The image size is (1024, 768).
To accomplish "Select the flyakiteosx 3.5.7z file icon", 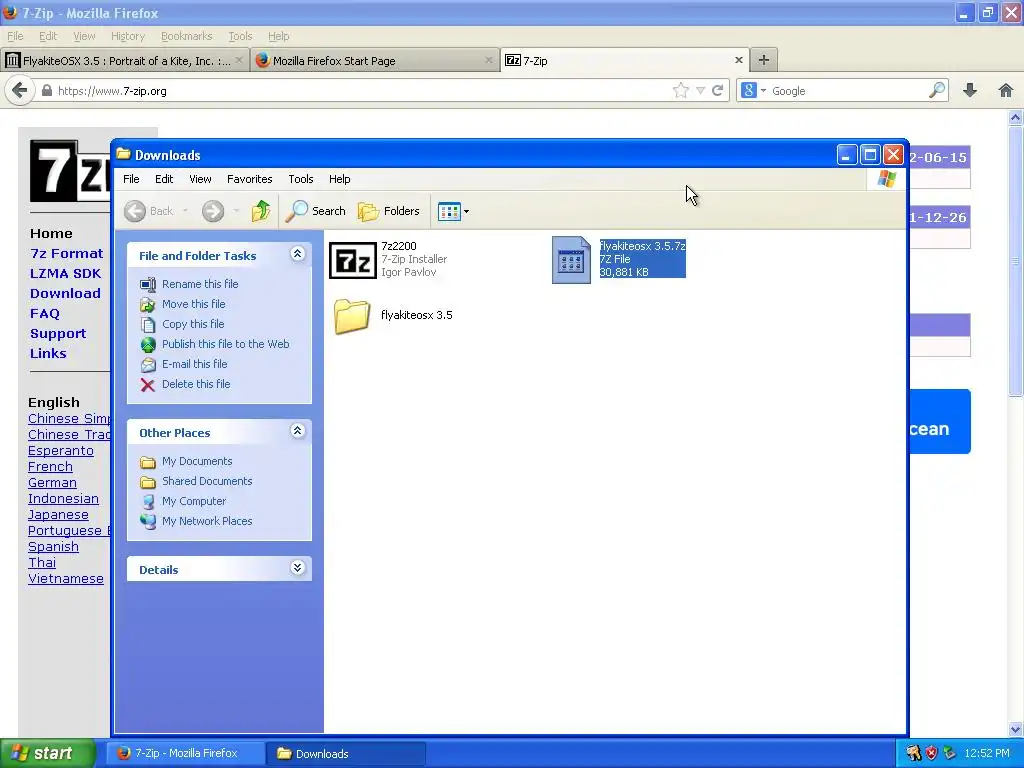I will 571,260.
